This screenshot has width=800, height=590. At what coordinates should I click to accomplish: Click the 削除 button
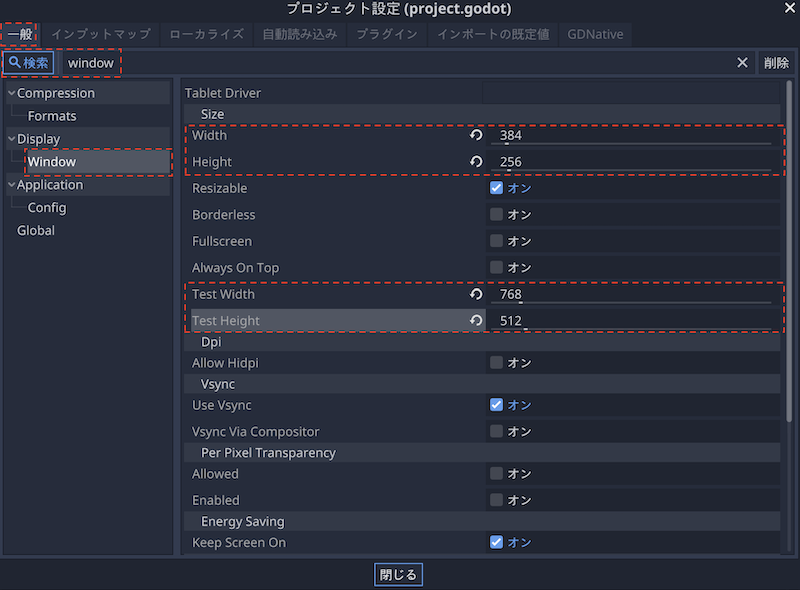(776, 63)
